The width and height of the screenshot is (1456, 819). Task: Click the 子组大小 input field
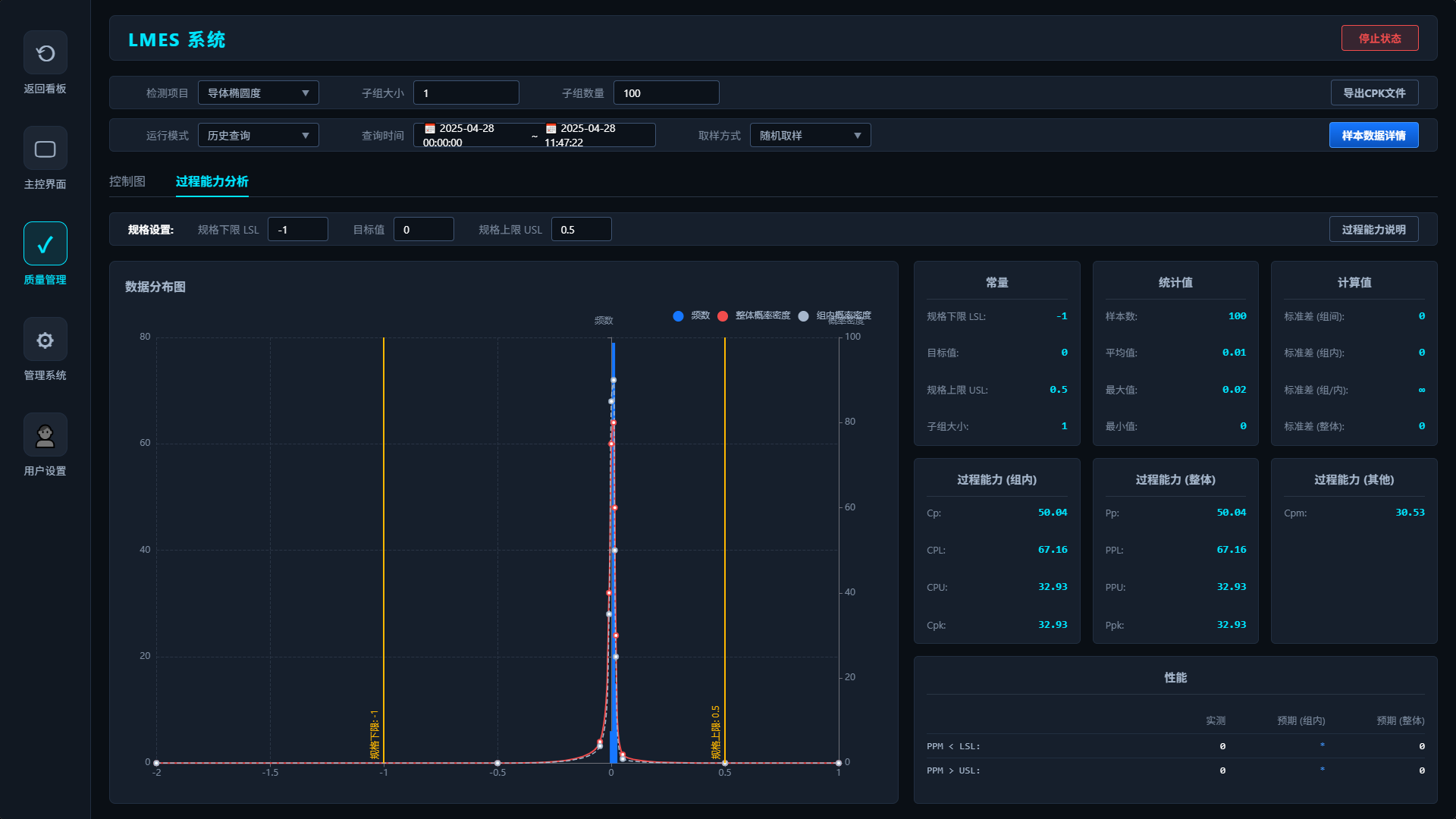pyautogui.click(x=466, y=93)
